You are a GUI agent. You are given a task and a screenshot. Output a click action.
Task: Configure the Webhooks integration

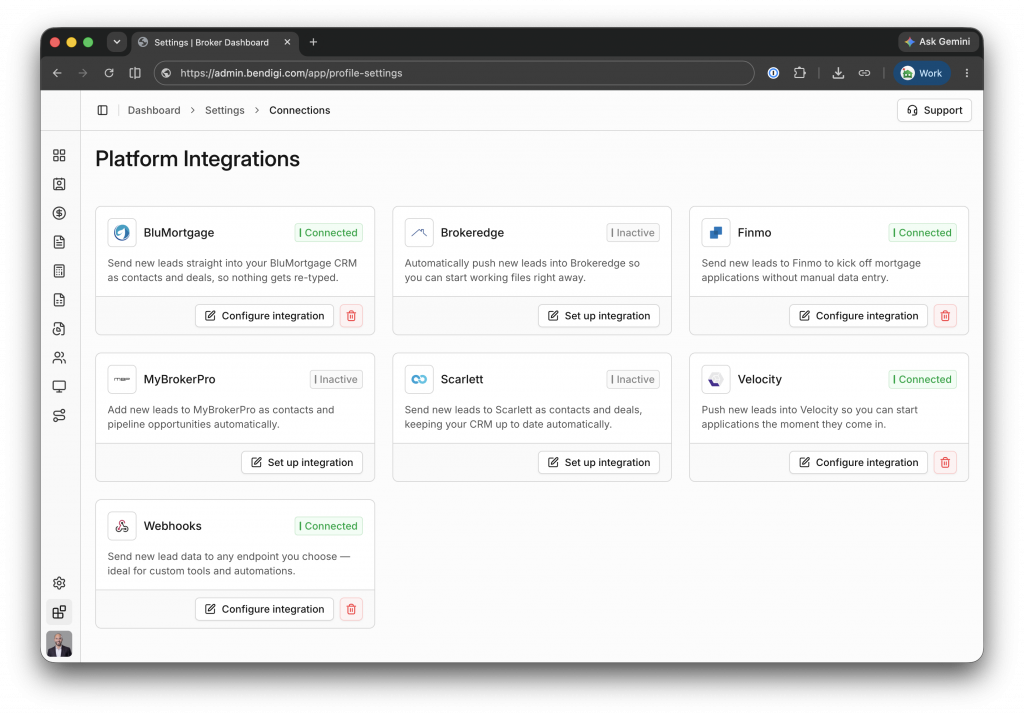pyautogui.click(x=264, y=609)
